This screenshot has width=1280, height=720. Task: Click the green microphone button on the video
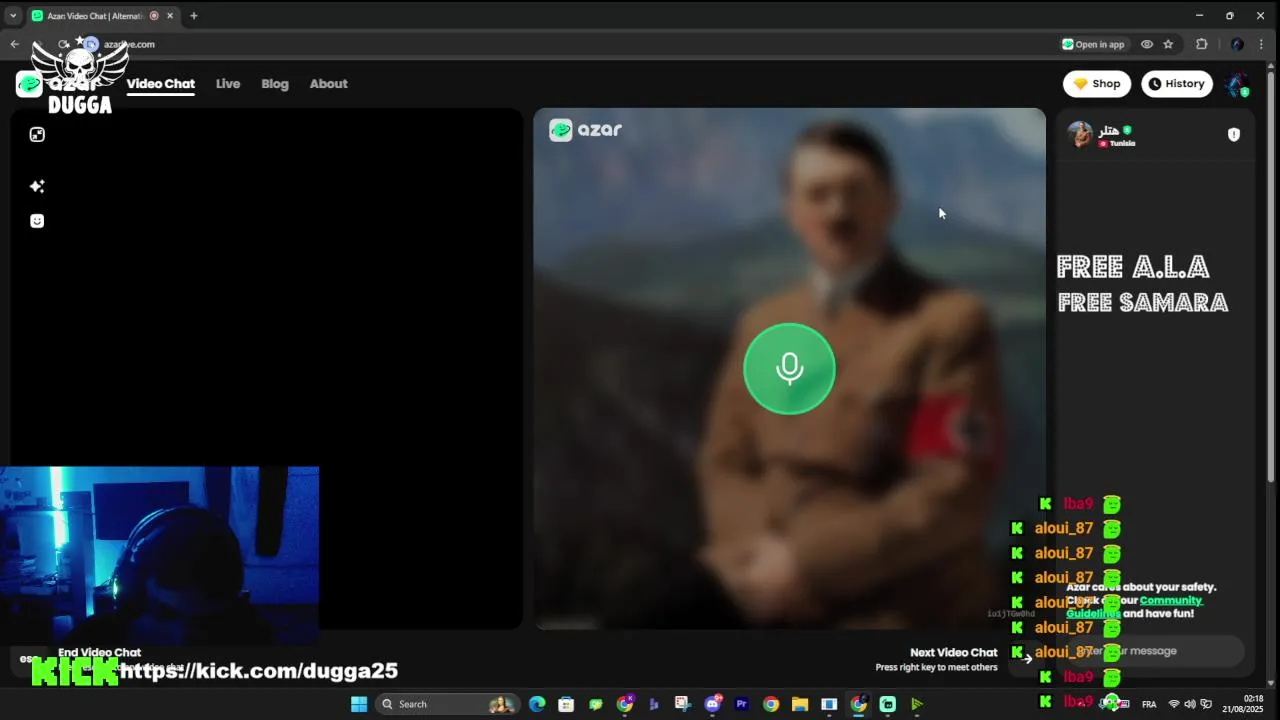click(789, 368)
